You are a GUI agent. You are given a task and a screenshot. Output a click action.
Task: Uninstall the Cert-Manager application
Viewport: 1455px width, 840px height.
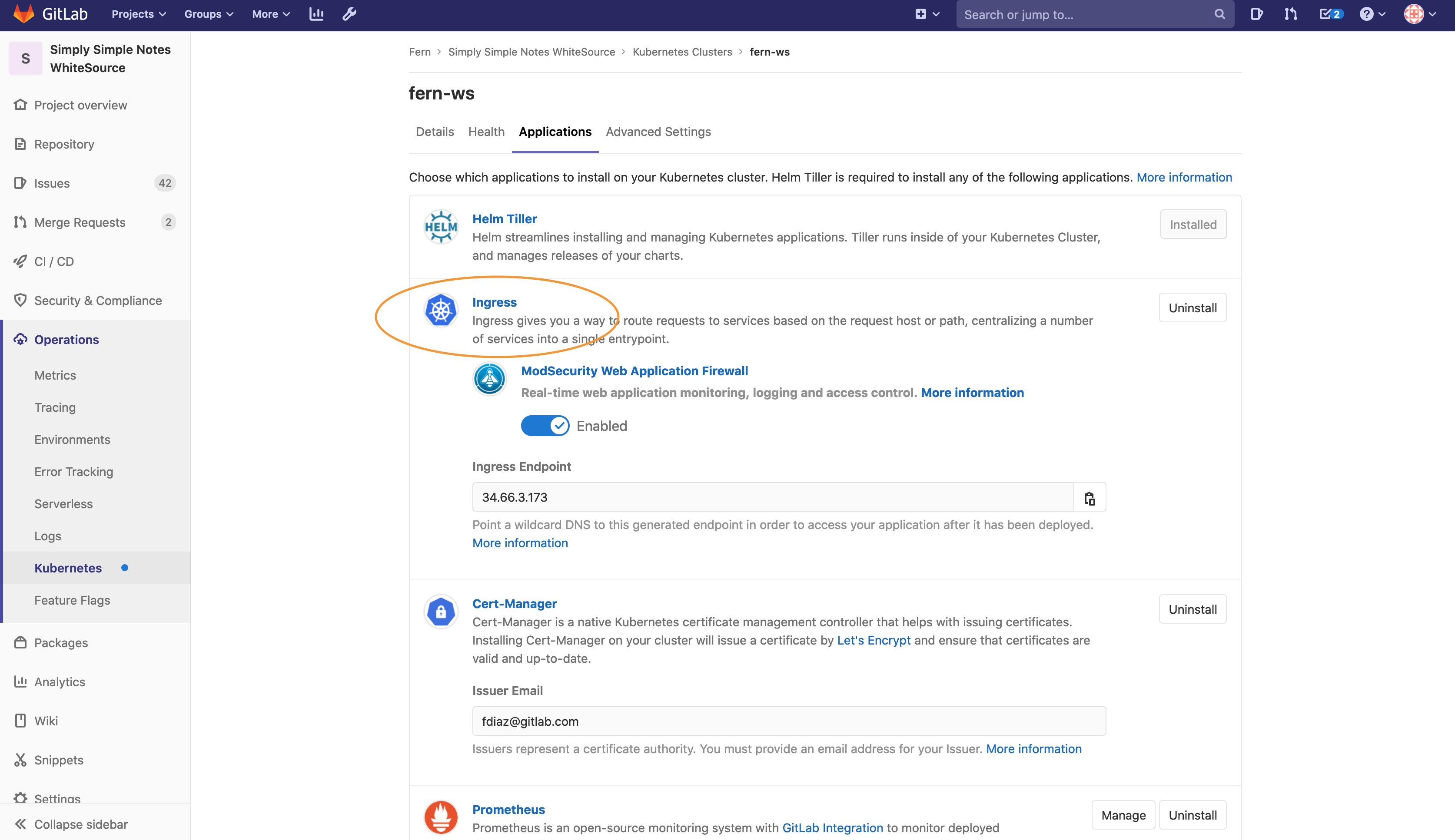click(1193, 609)
